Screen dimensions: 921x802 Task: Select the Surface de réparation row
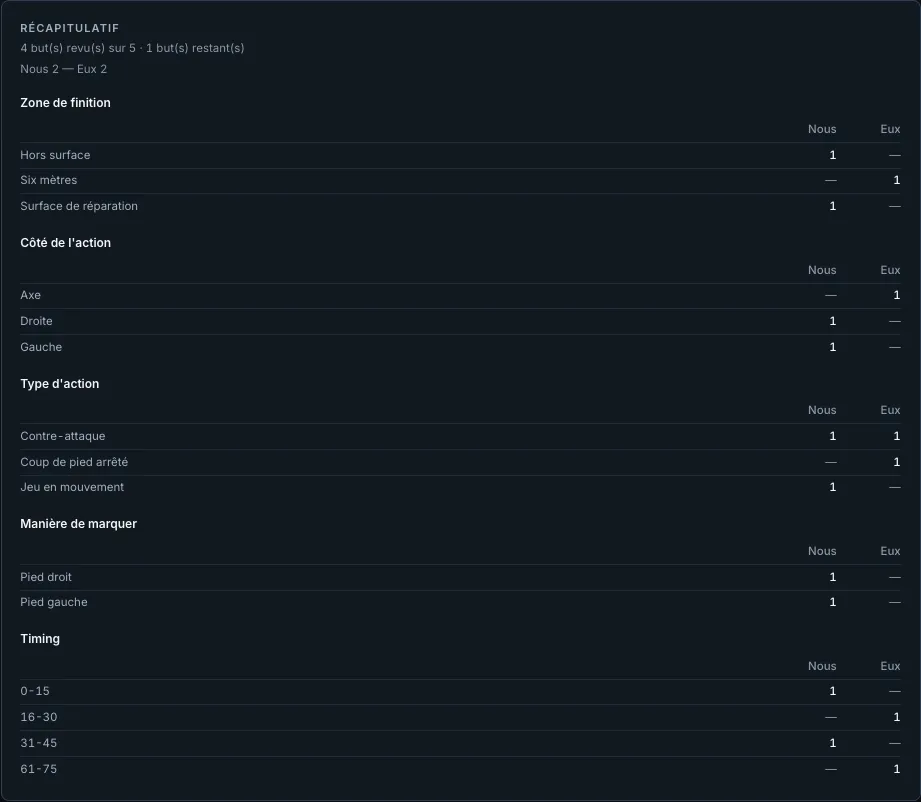pos(460,206)
